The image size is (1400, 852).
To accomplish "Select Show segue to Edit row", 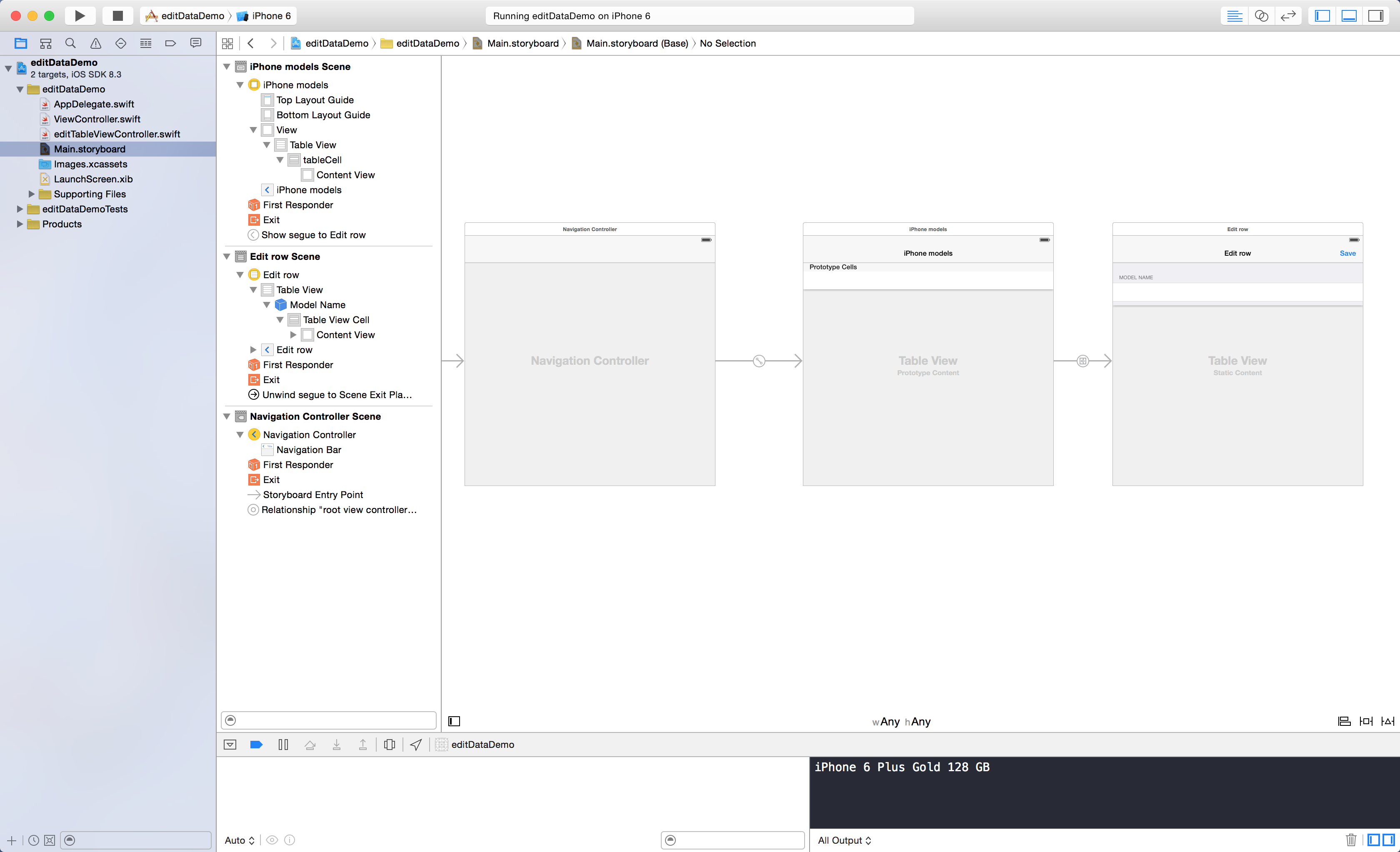I will (313, 235).
